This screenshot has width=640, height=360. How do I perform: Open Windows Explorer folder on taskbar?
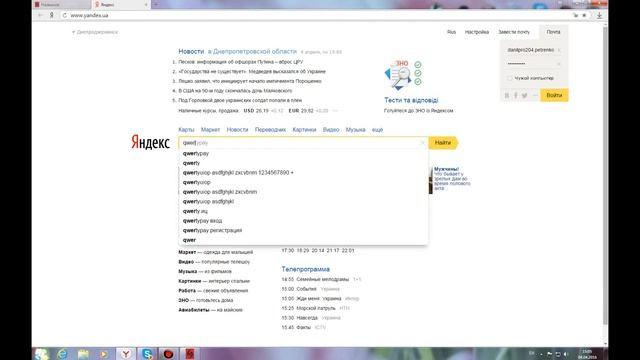[x=83, y=354]
